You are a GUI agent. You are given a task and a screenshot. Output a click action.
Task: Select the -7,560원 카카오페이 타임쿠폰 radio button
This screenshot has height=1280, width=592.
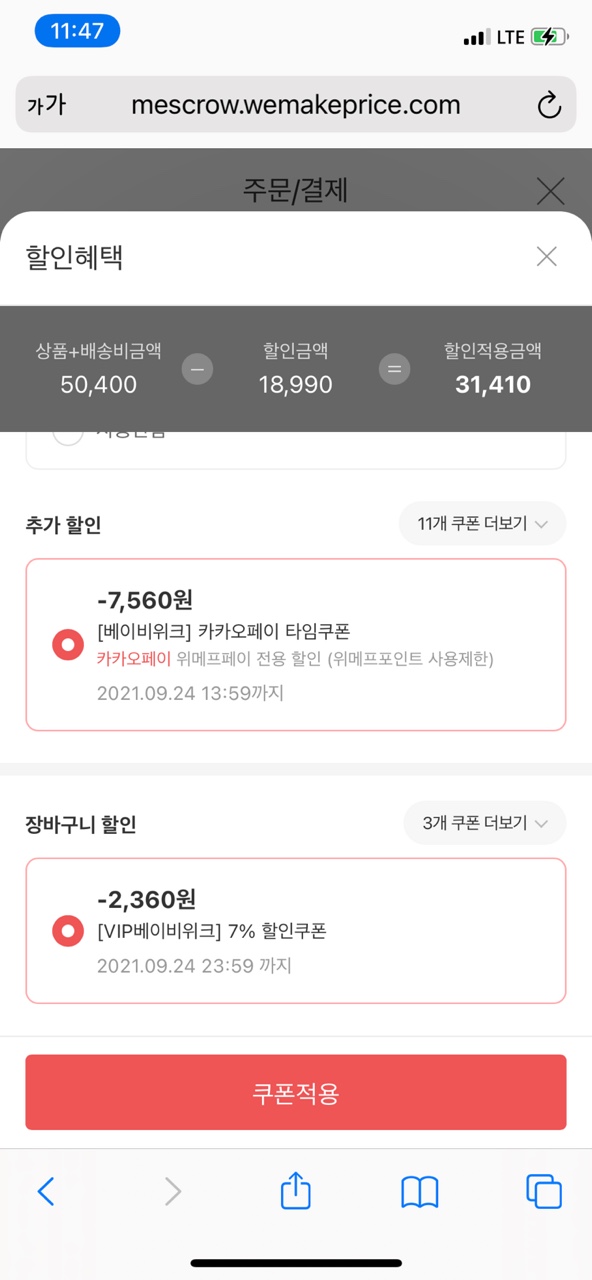point(68,645)
